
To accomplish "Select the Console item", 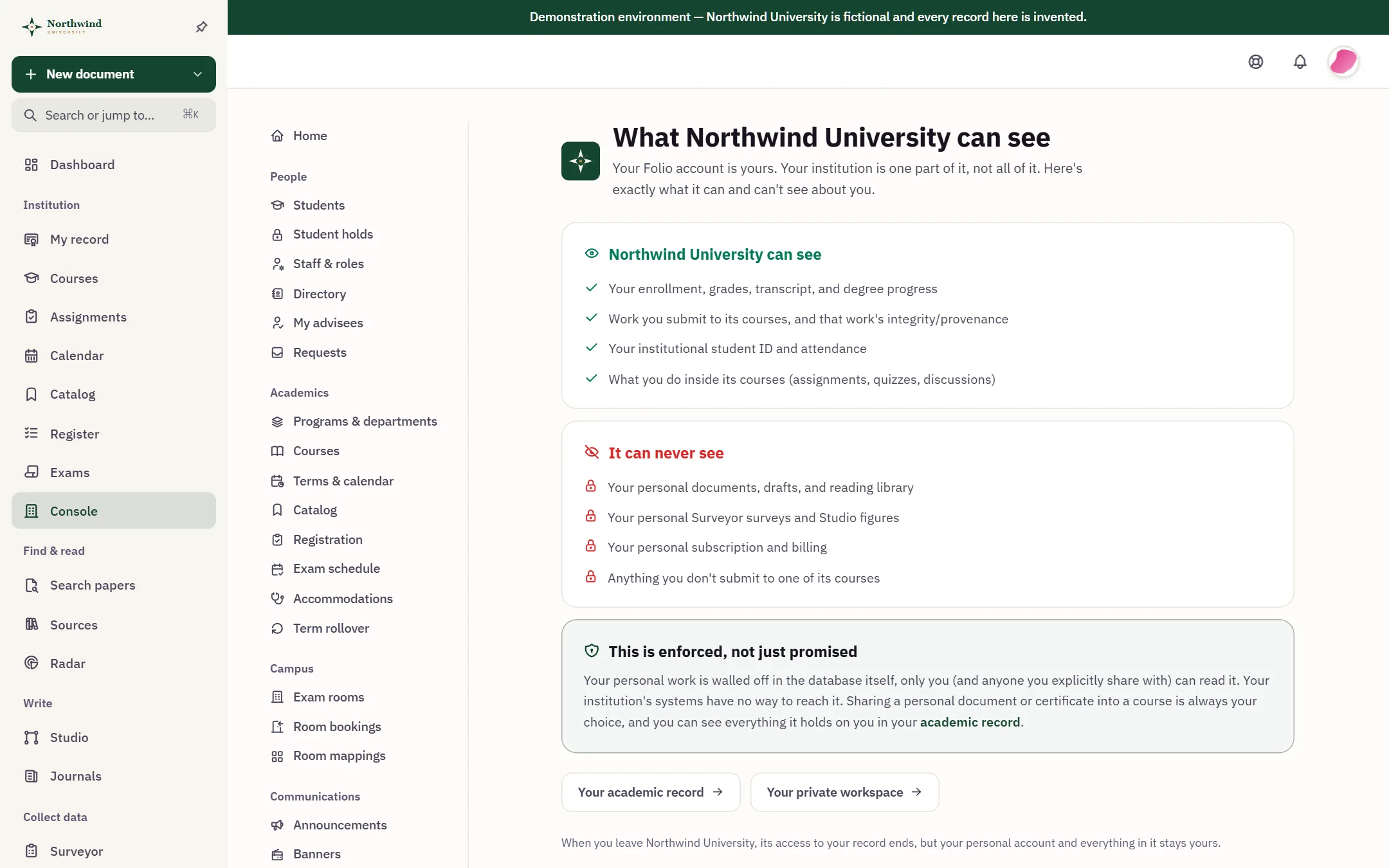I will coord(114,511).
